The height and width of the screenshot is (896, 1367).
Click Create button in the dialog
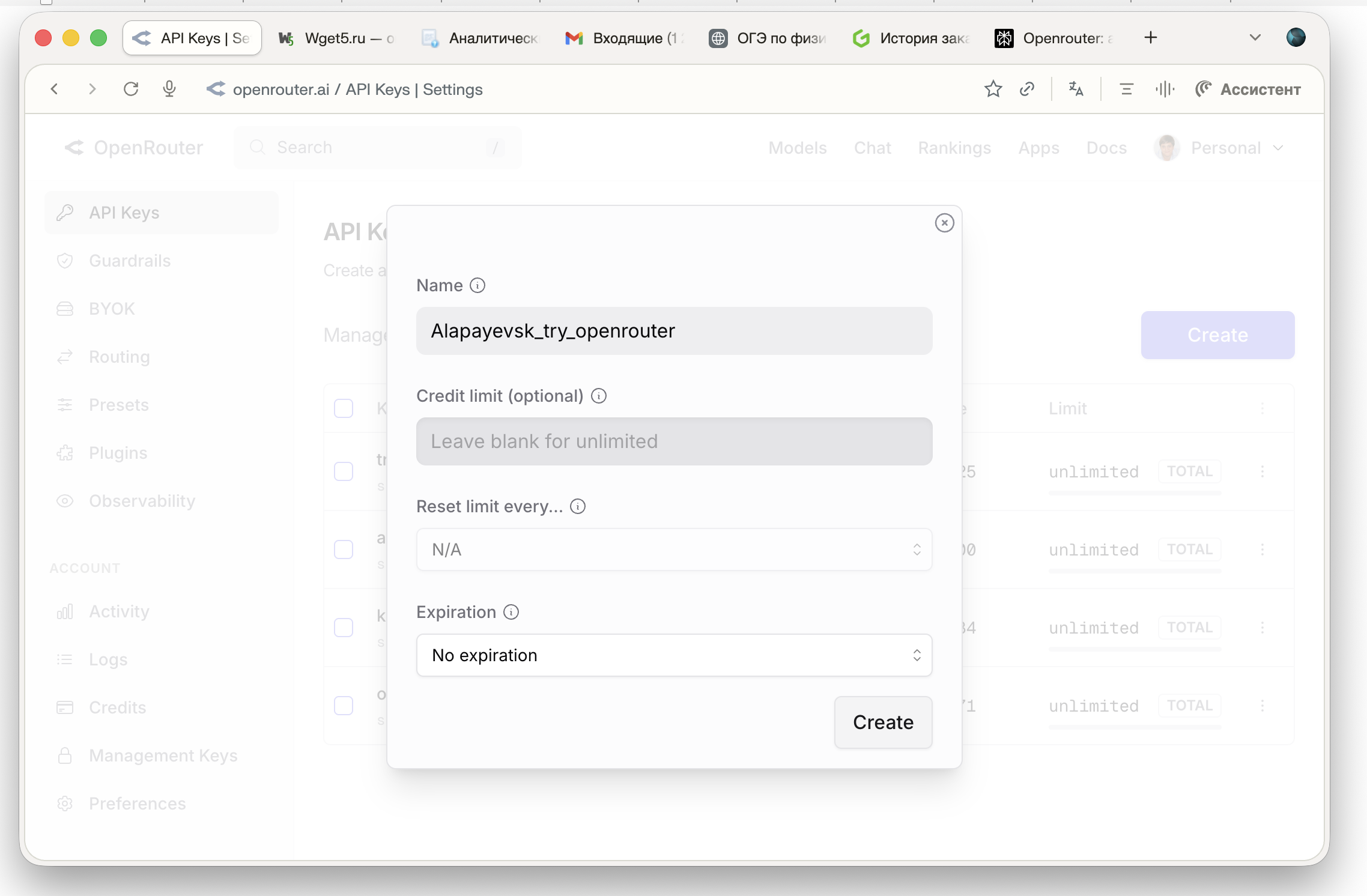[x=883, y=722]
